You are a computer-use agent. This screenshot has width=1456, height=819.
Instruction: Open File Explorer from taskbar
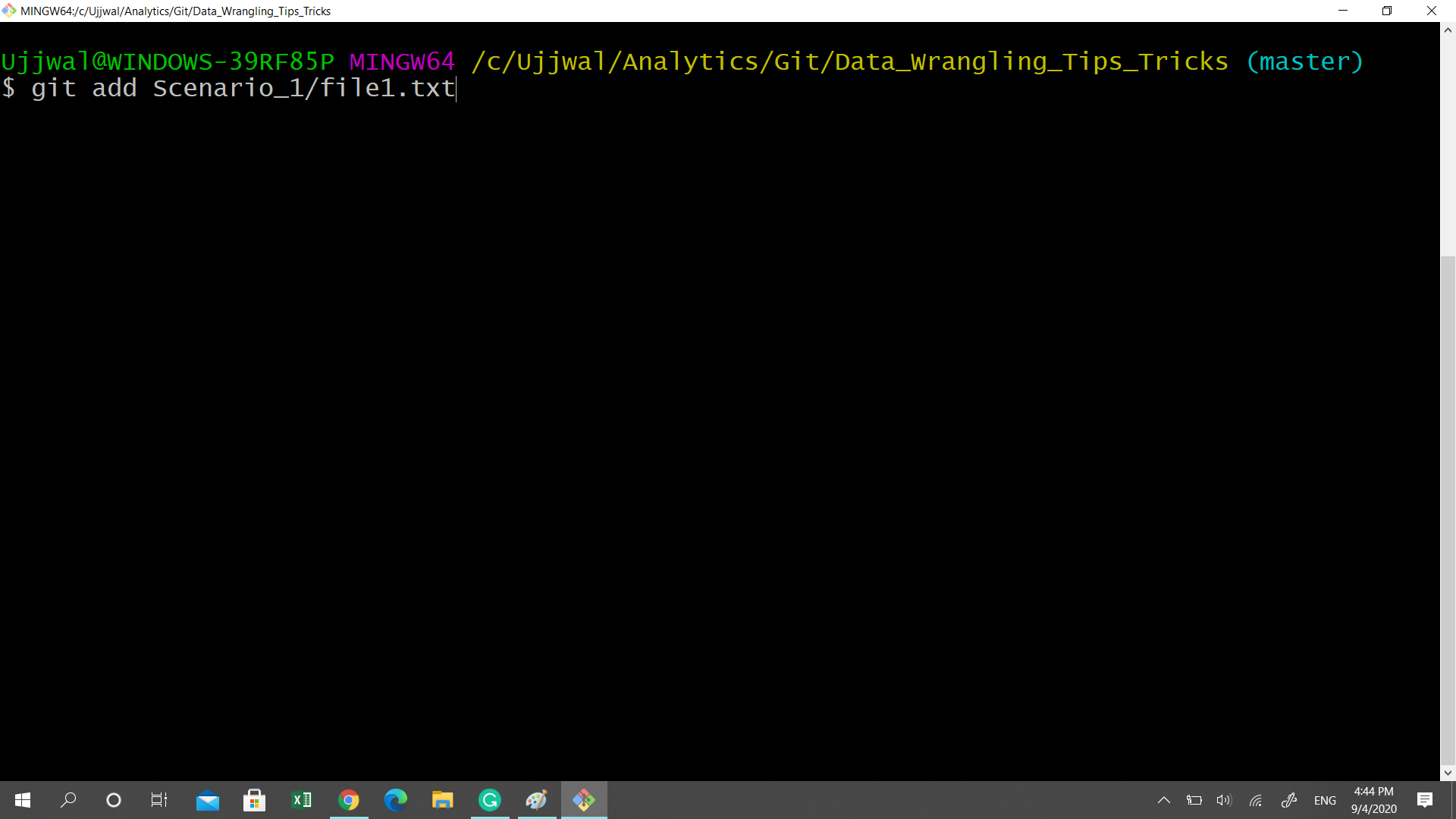443,800
